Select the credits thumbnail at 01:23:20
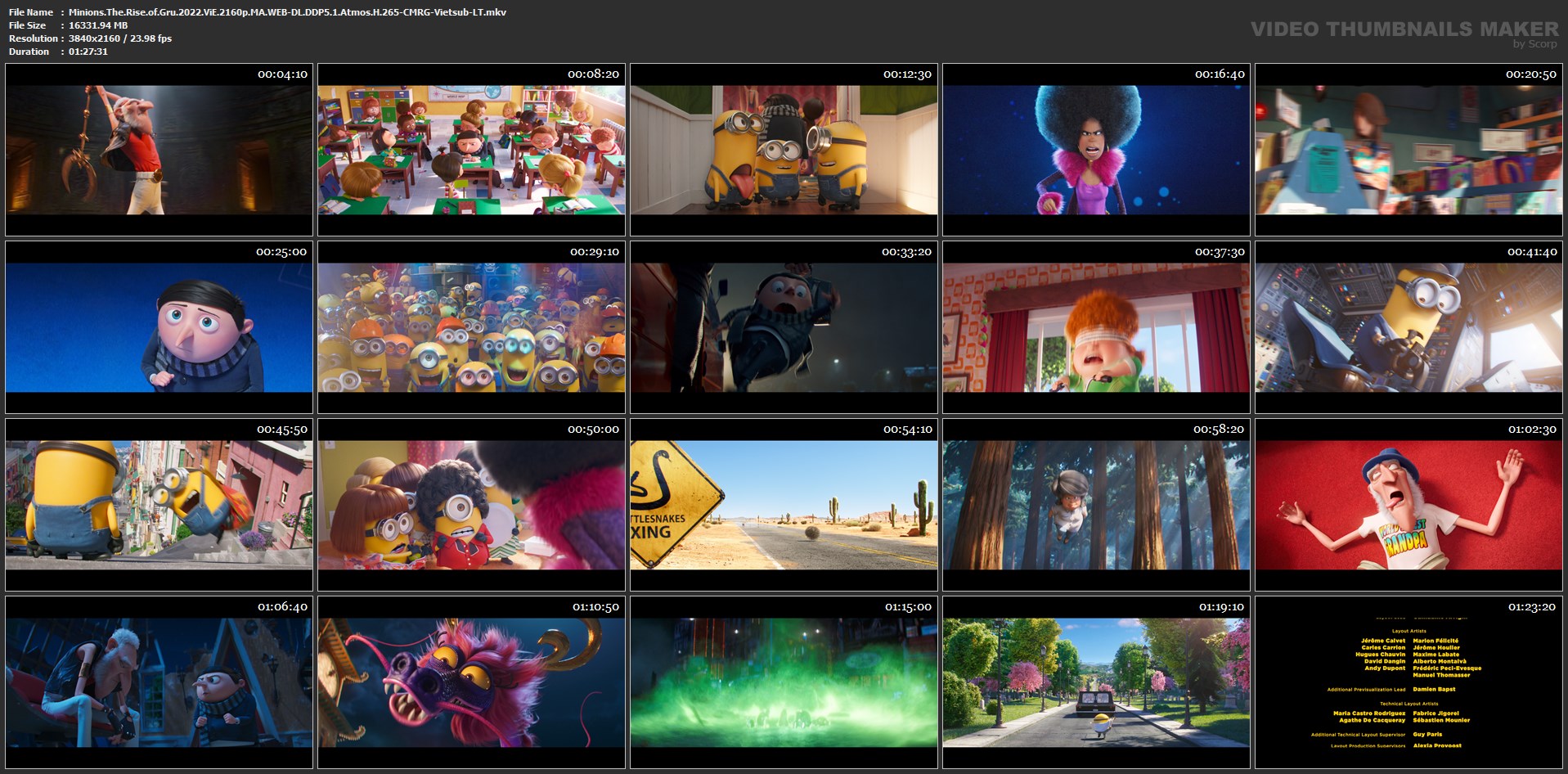 (x=1409, y=682)
